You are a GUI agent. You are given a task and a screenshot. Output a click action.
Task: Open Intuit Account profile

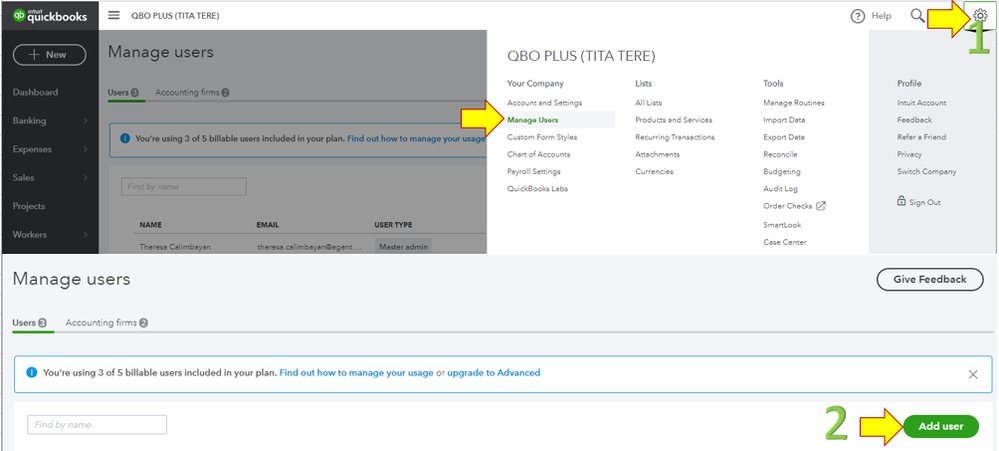(922, 103)
